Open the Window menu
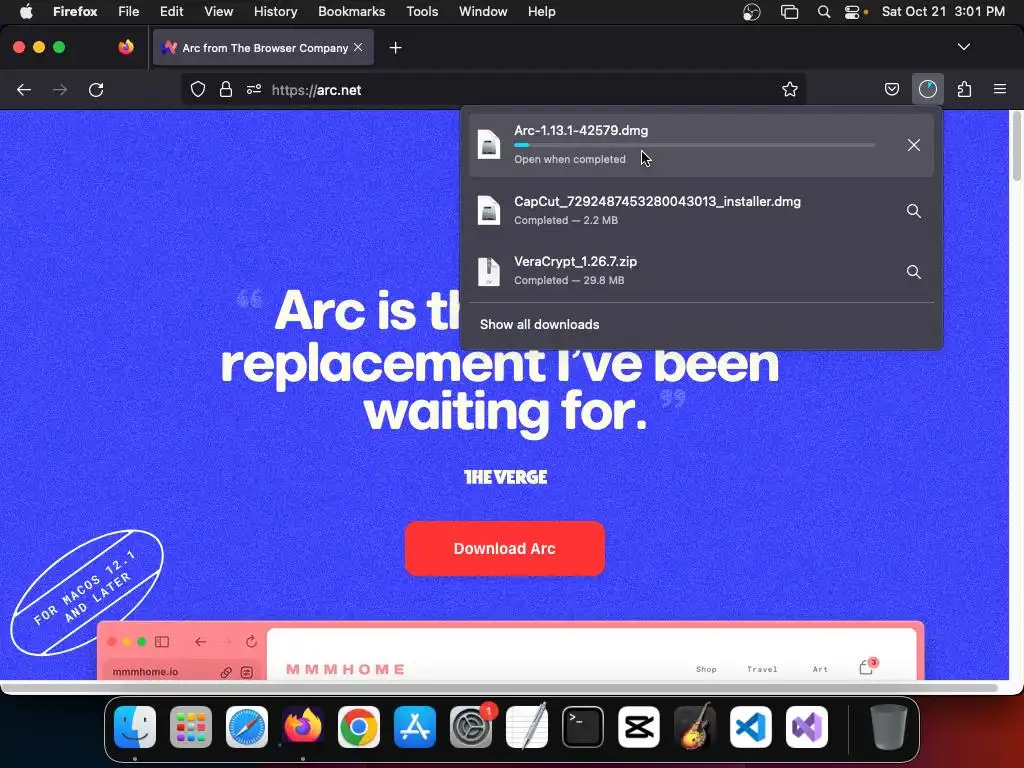 click(x=483, y=12)
